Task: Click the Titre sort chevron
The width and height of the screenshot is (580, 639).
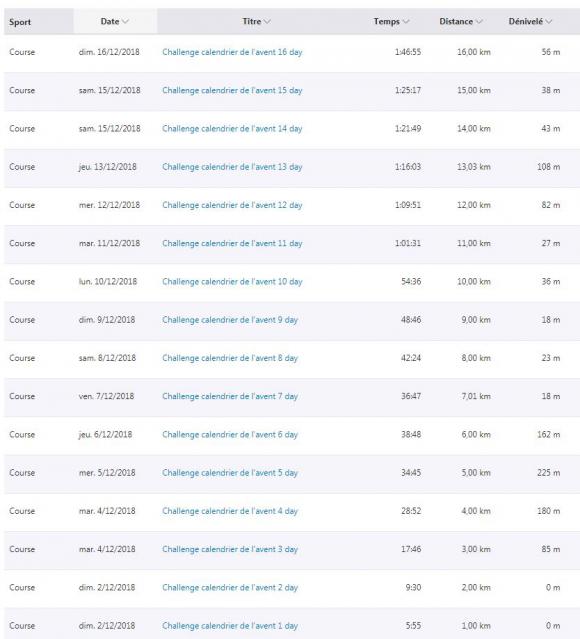Action: point(267,22)
